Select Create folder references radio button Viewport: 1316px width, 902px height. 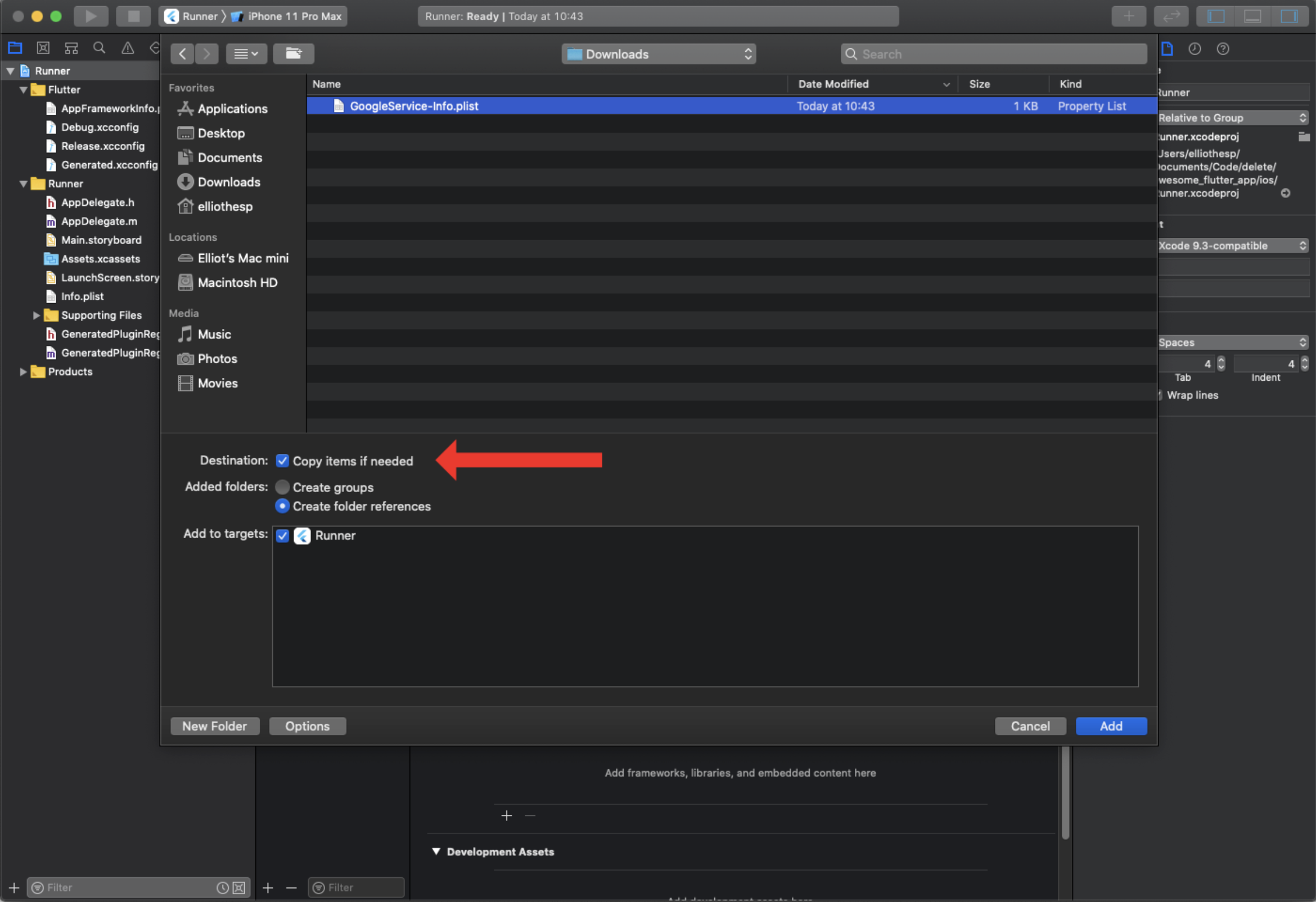pyautogui.click(x=282, y=506)
